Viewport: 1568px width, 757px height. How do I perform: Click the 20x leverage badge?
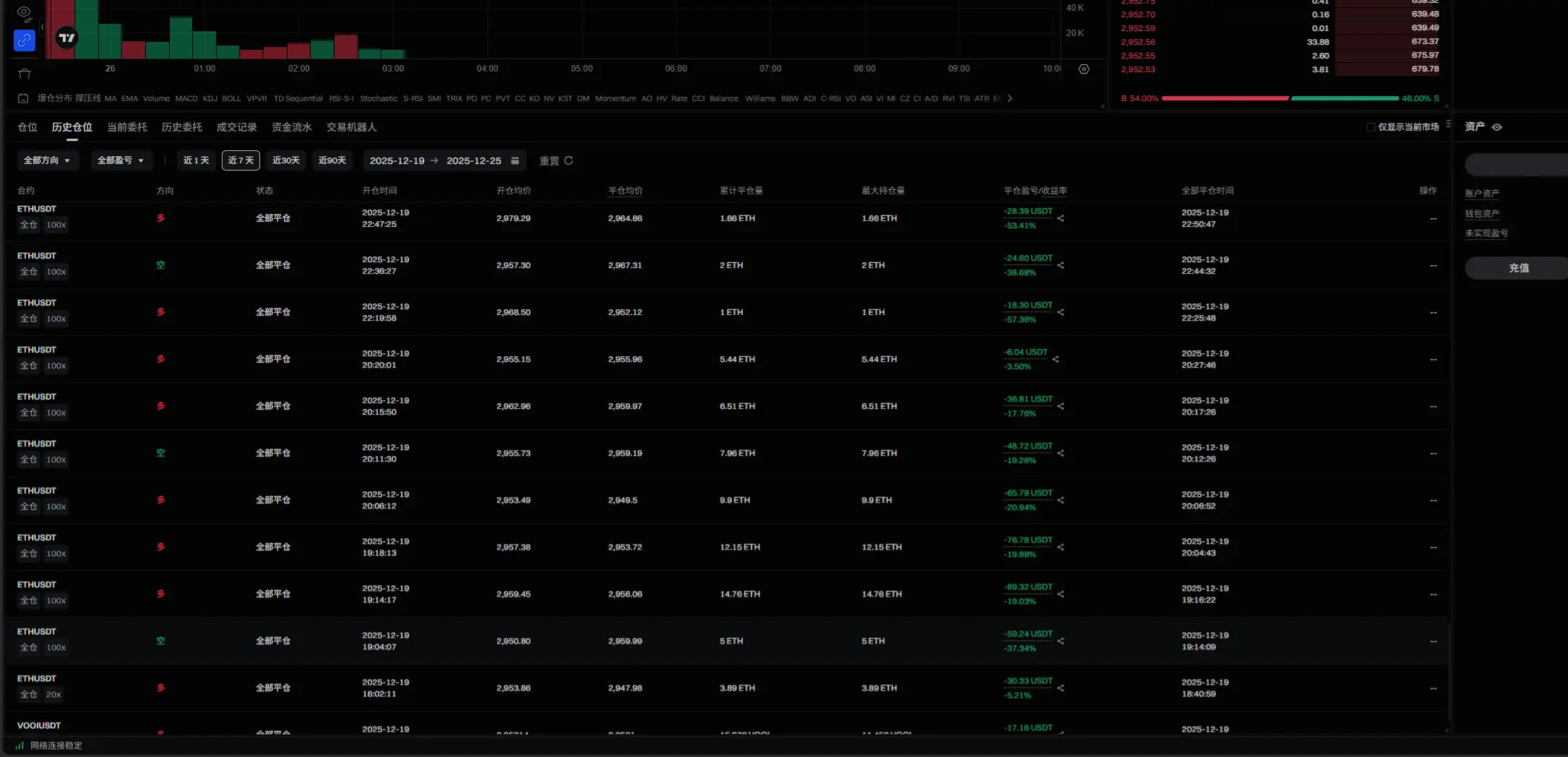[x=53, y=695]
